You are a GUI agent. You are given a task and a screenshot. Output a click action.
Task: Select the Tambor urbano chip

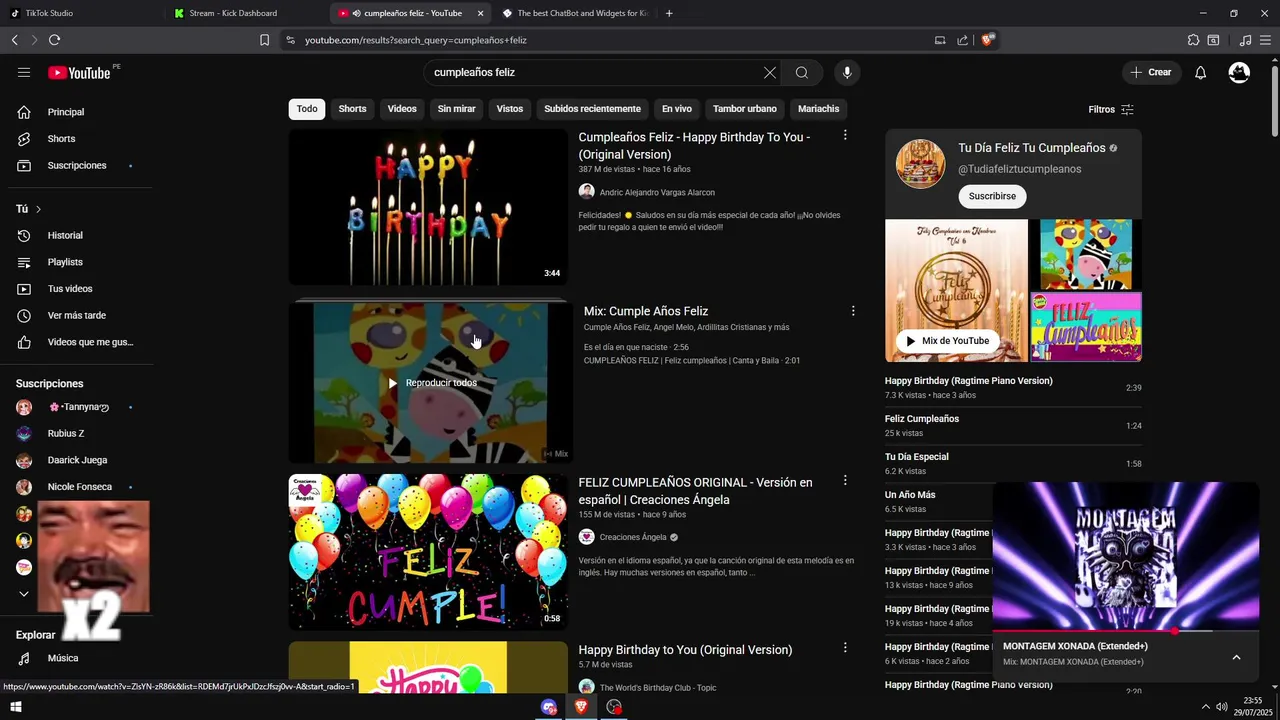pyautogui.click(x=744, y=109)
